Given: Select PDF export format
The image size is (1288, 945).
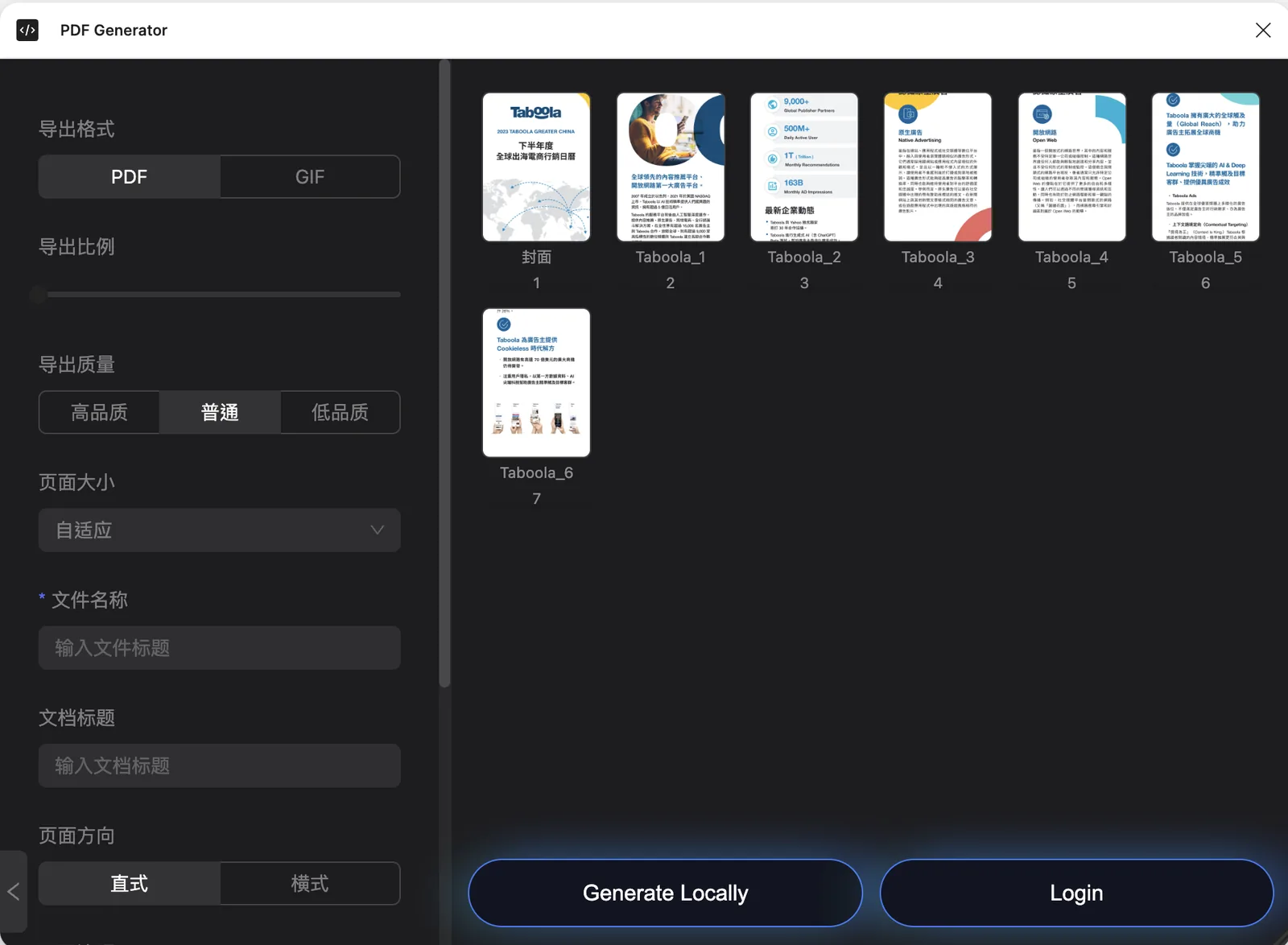Looking at the screenshot, I should [130, 177].
